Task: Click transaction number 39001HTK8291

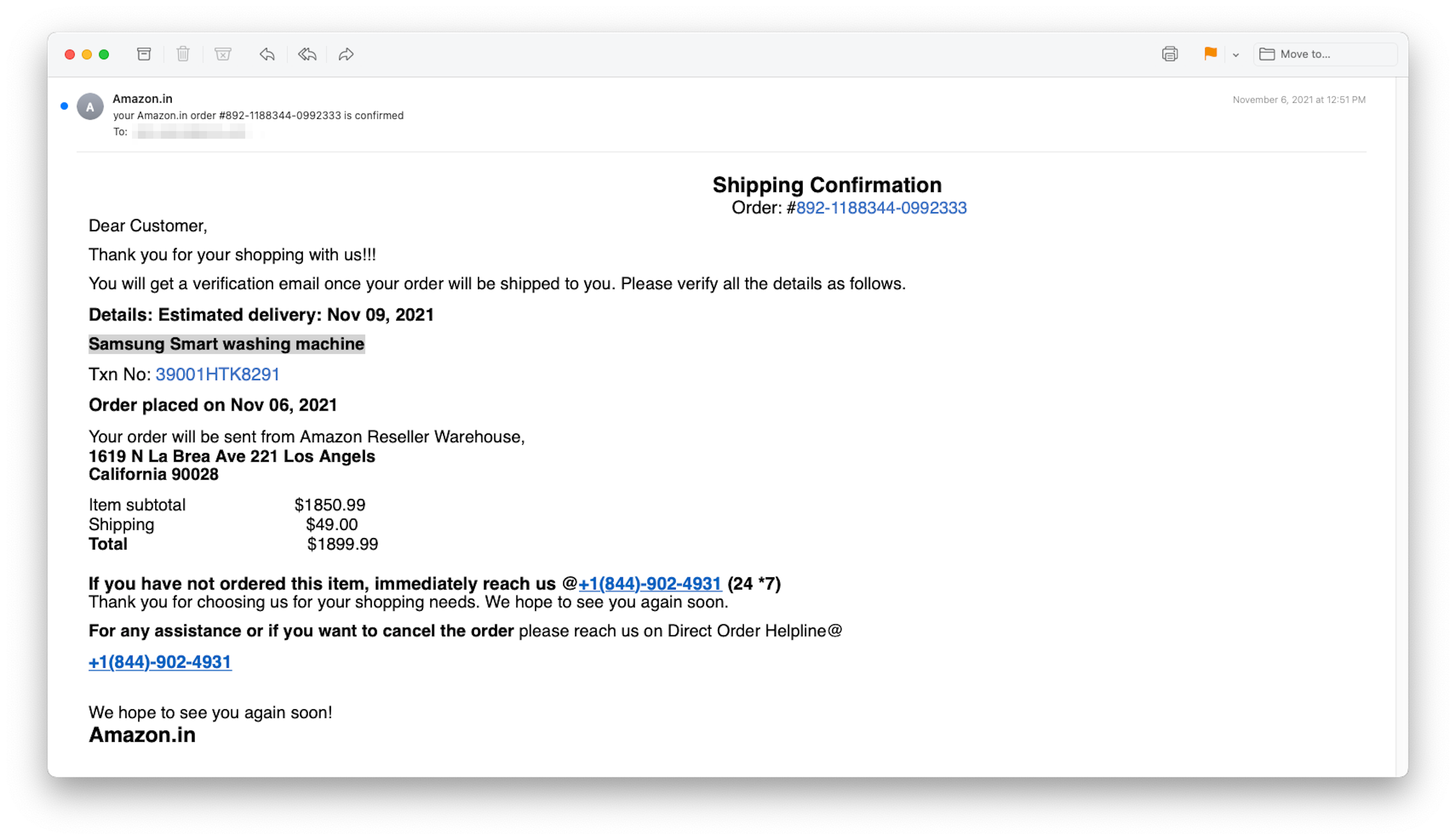Action: pos(217,374)
